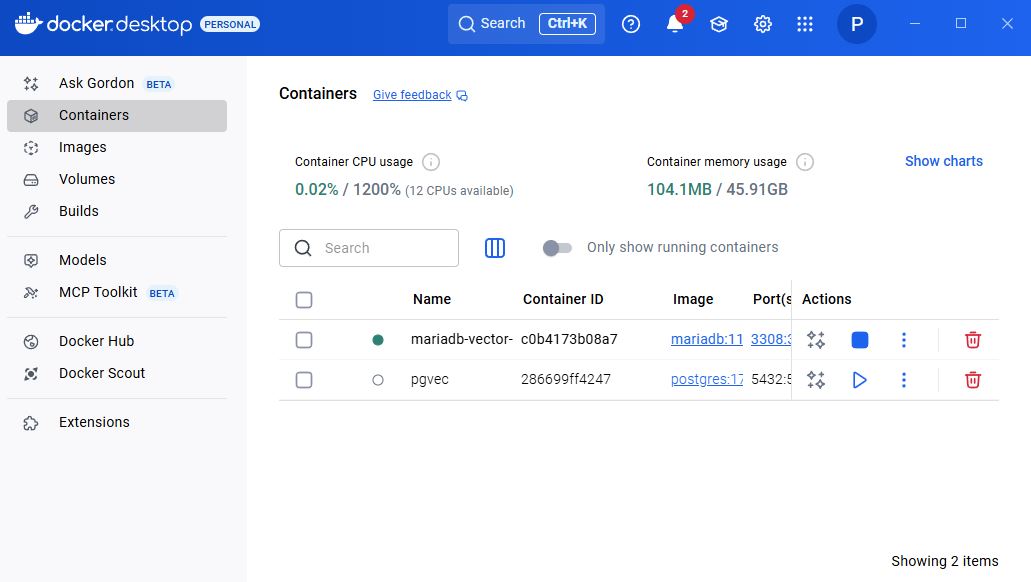Open notifications bell

coord(675,24)
